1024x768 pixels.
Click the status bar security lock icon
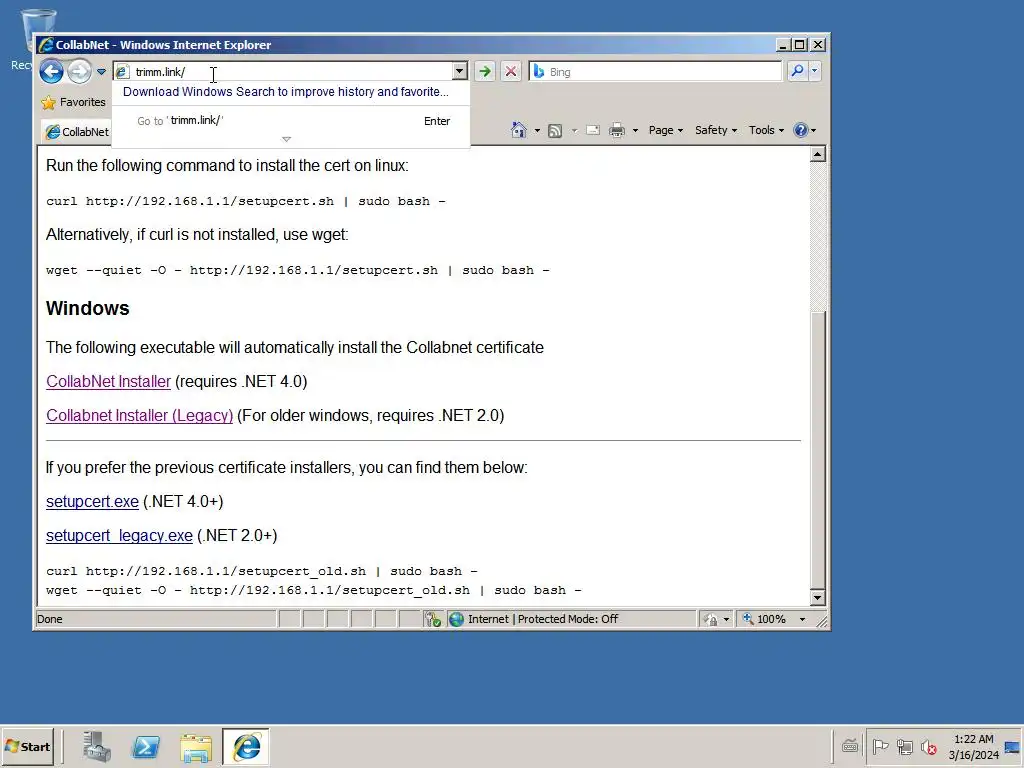[711, 619]
